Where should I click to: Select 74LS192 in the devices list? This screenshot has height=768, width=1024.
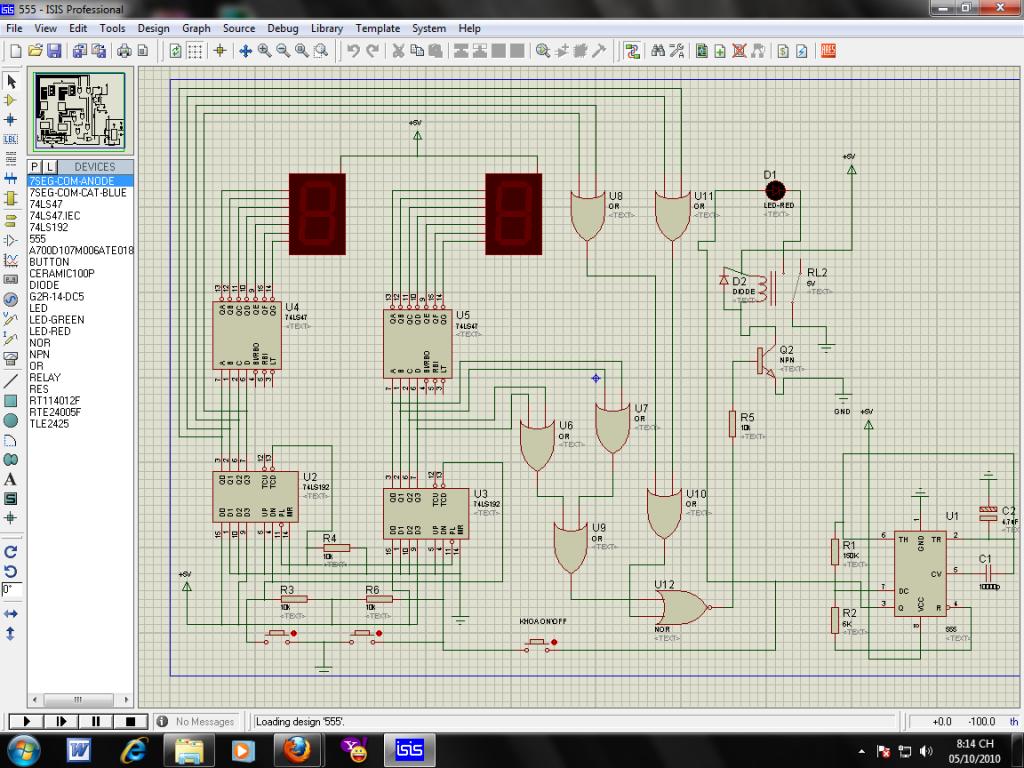[x=48, y=227]
